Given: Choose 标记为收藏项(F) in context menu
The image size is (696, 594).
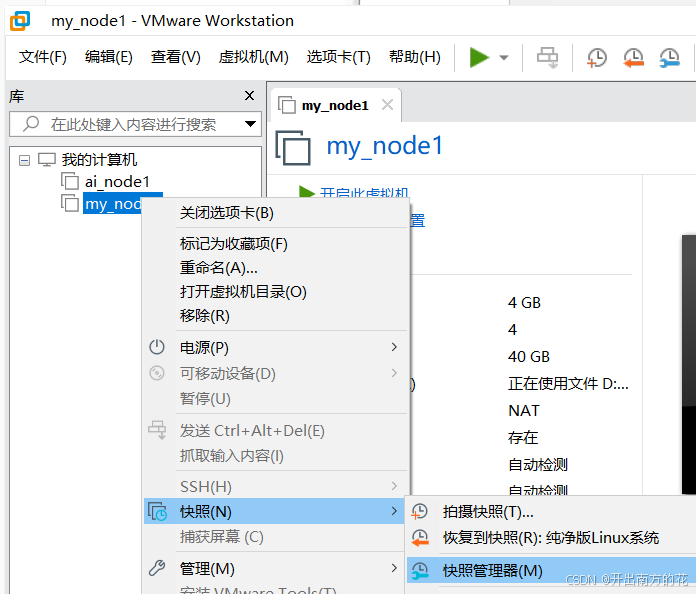Looking at the screenshot, I should 275,244.
